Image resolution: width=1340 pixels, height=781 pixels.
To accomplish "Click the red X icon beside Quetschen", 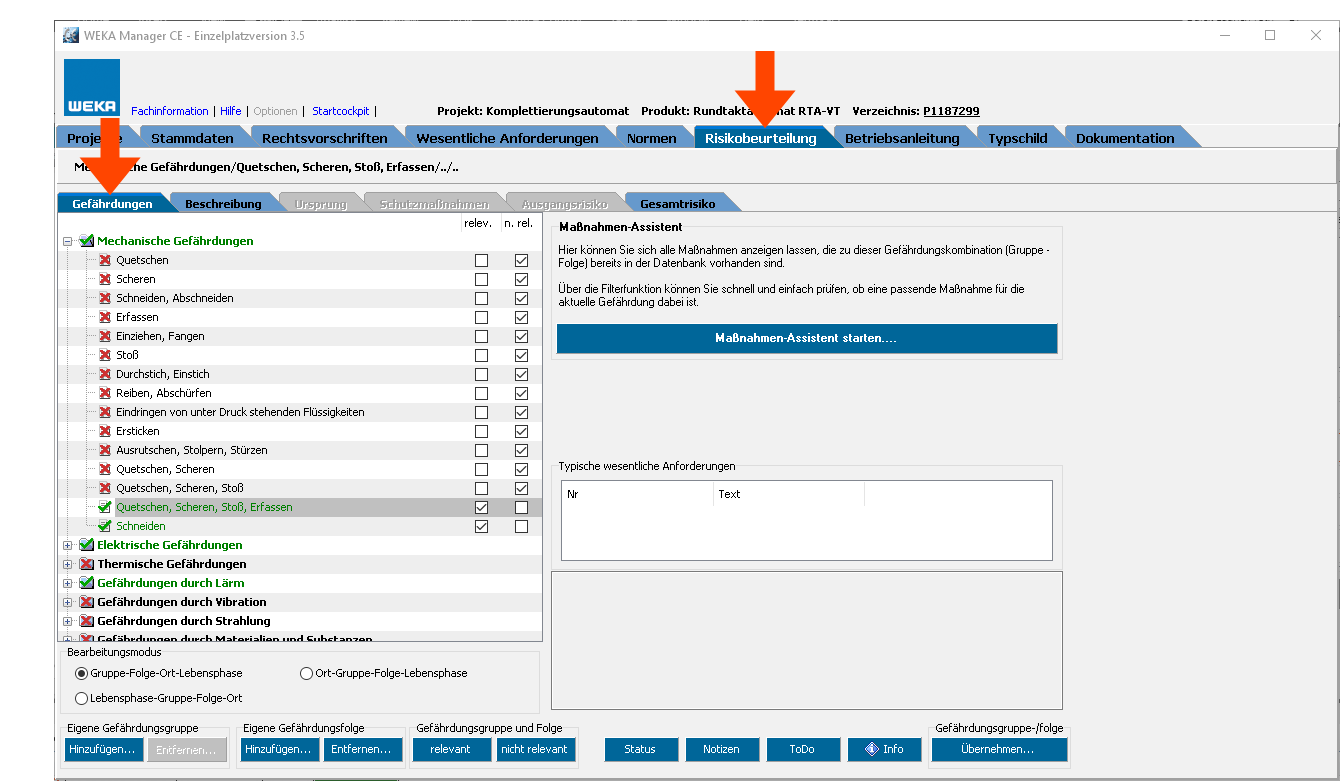I will click(105, 260).
